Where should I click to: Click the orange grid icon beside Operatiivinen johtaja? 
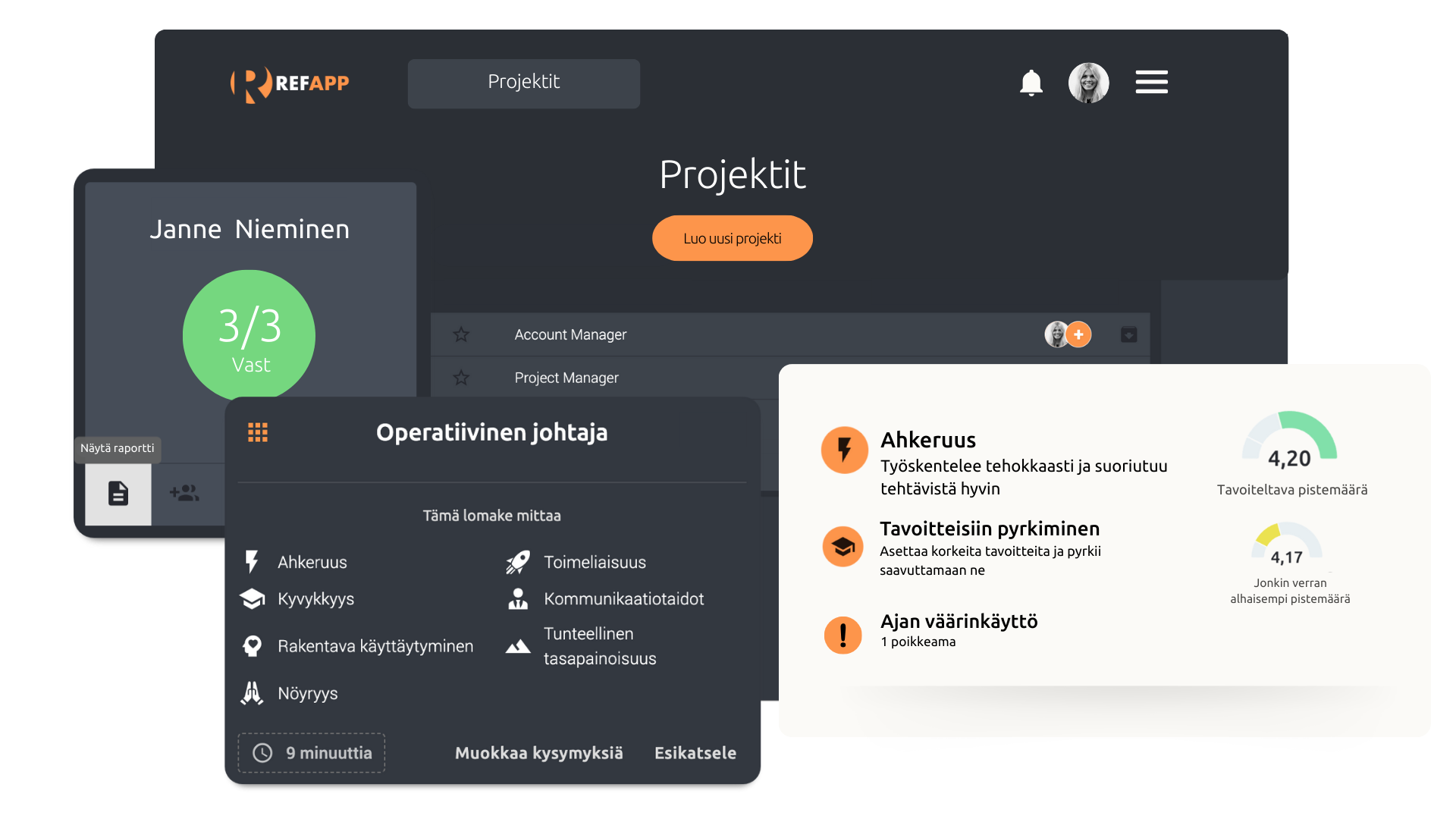[x=258, y=432]
